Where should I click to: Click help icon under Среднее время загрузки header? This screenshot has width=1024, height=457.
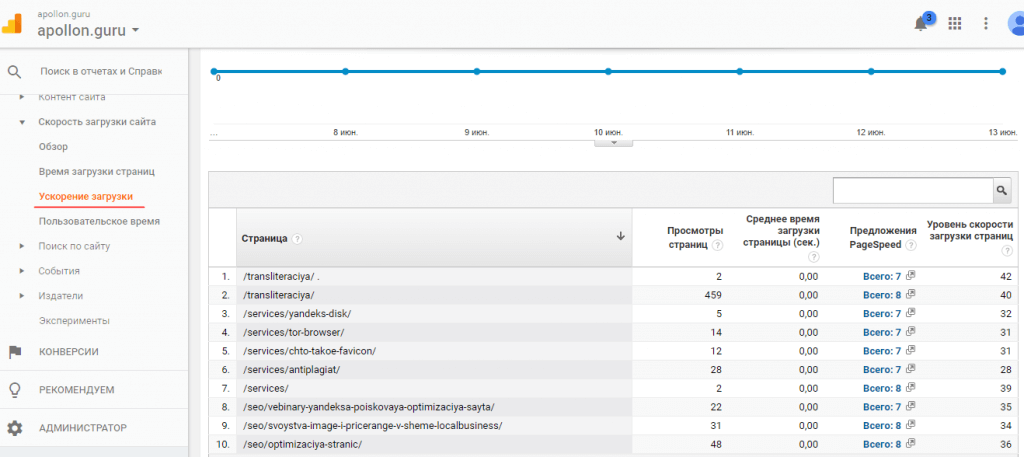coord(813,257)
